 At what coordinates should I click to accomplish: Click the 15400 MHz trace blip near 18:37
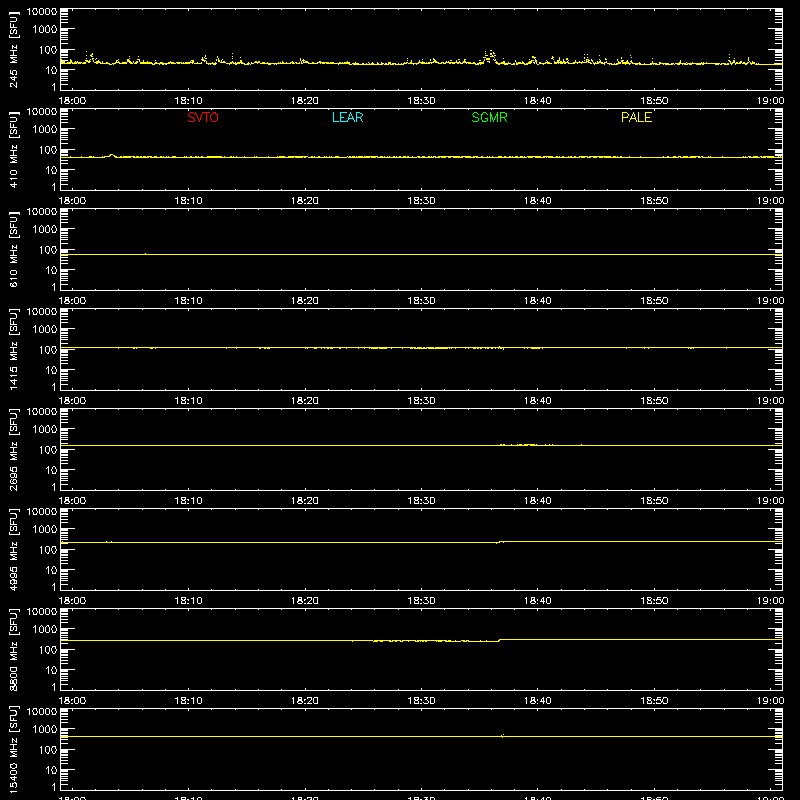tap(503, 736)
